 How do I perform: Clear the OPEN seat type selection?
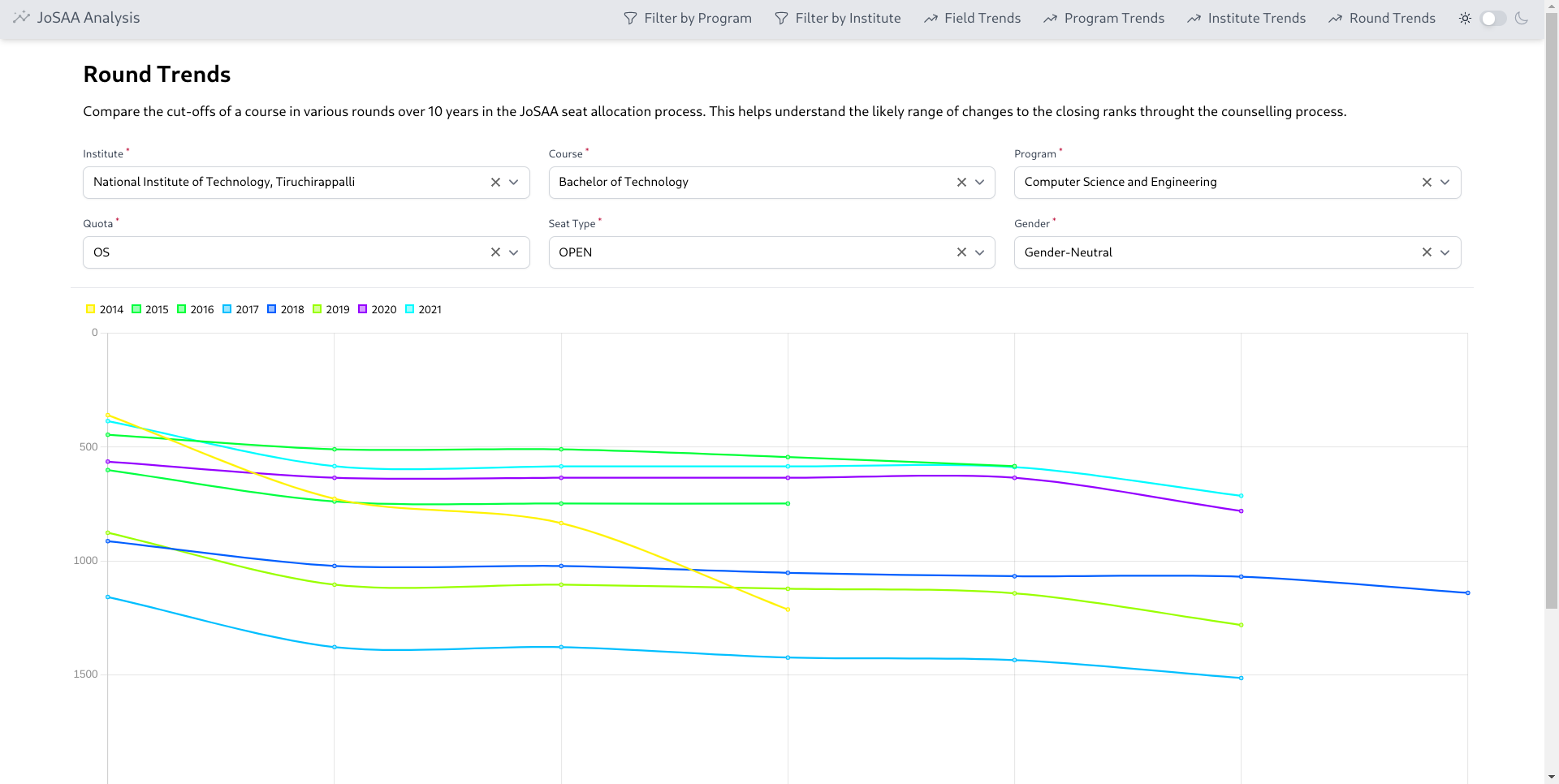[961, 252]
